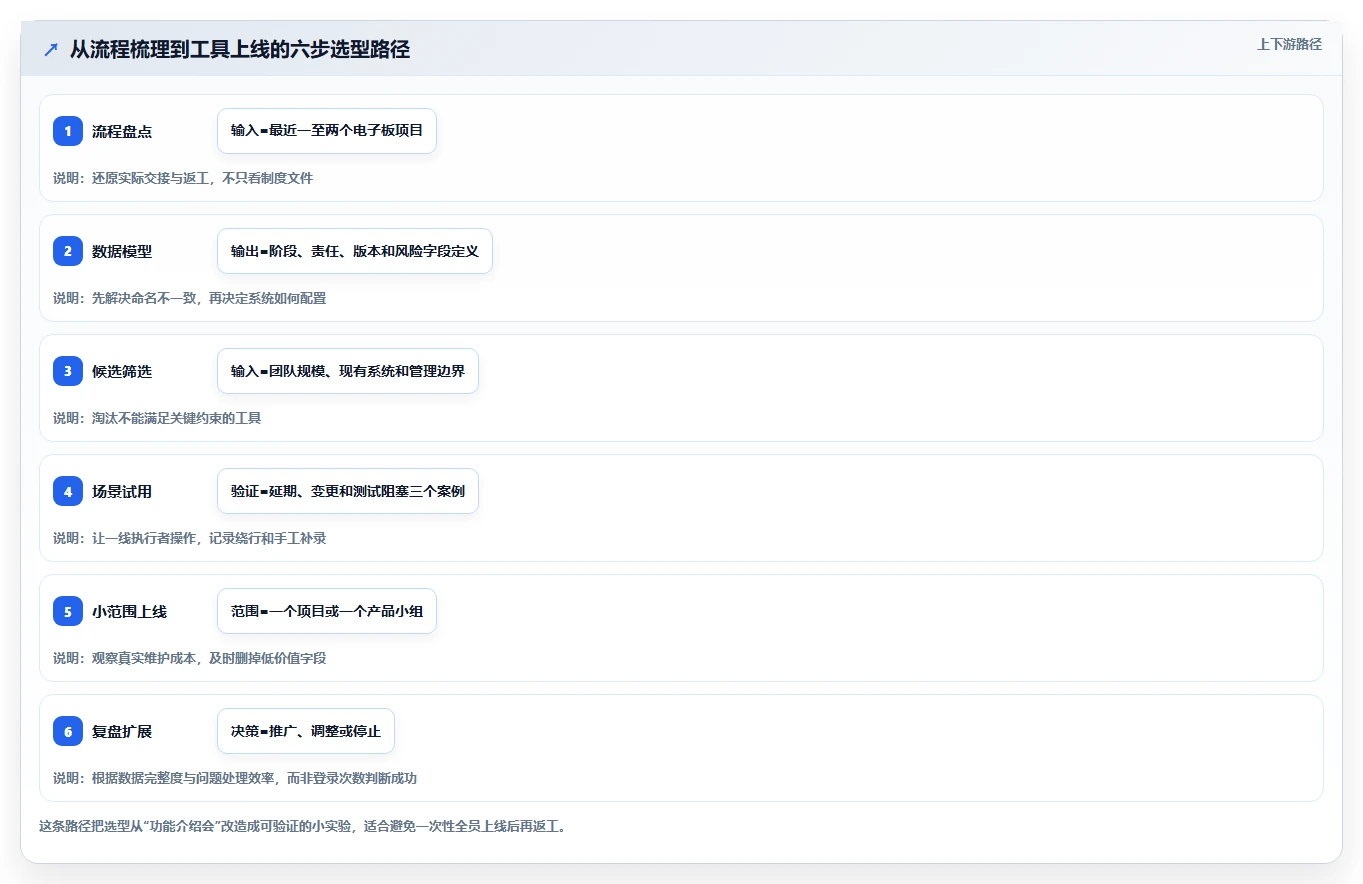Click the chip 范围=一个项目或一个产品小组
This screenshot has width=1363, height=884.
coord(327,611)
